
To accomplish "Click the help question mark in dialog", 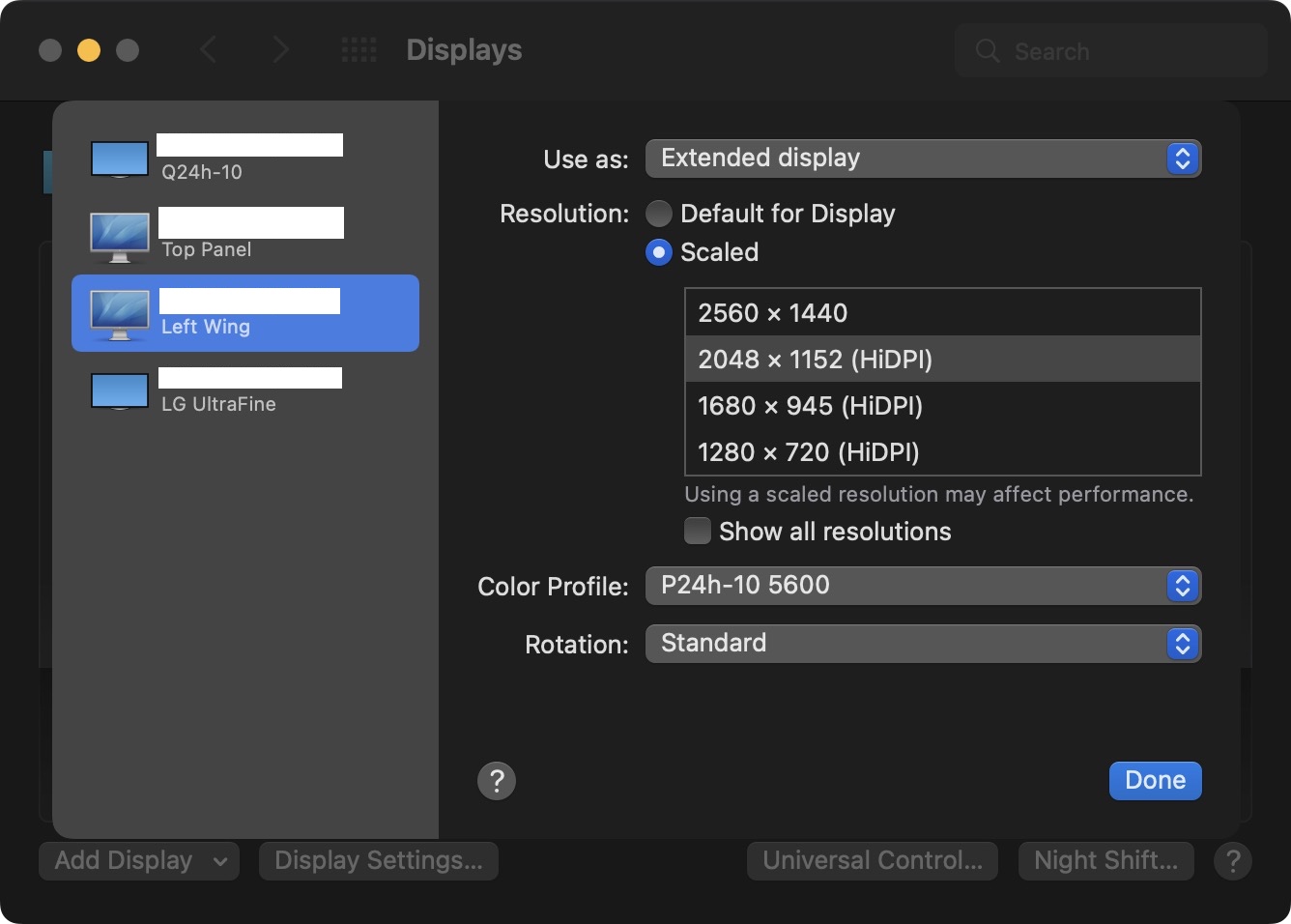I will point(497,781).
